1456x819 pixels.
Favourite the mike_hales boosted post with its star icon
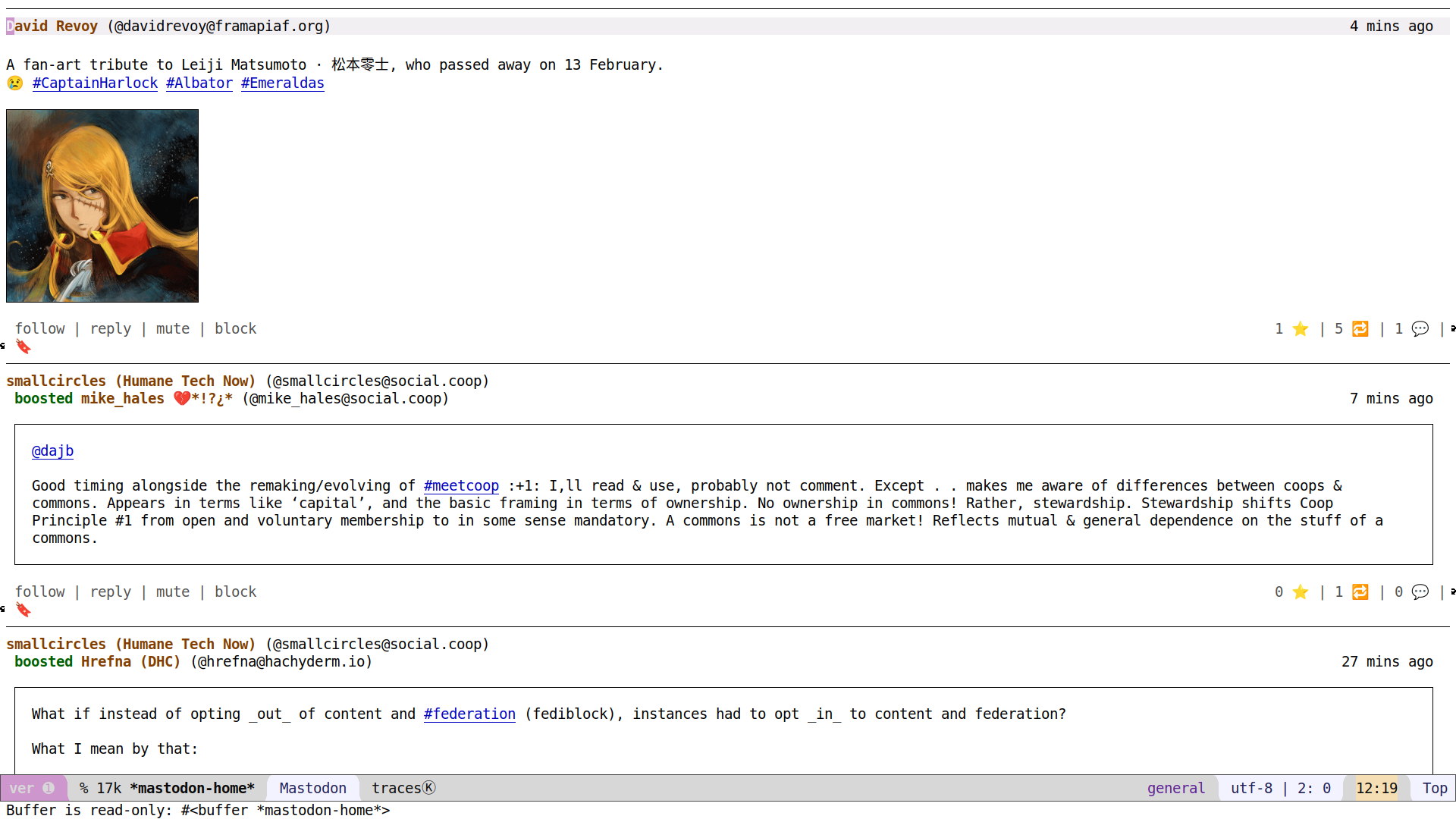(x=1300, y=592)
